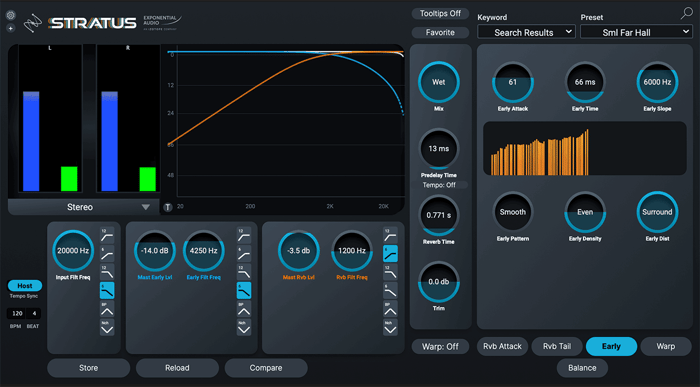Viewport: 700px width, 387px height.
Task: Click the orange early reflections pattern display
Action: 585,148
